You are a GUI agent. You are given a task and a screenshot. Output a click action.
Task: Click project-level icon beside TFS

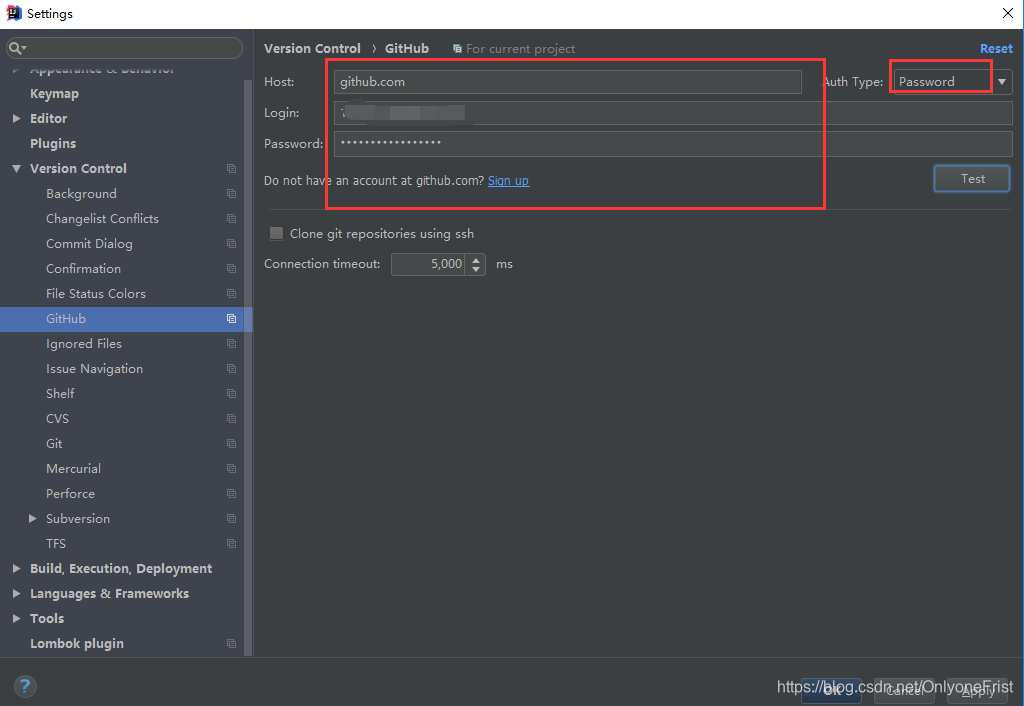click(231, 543)
